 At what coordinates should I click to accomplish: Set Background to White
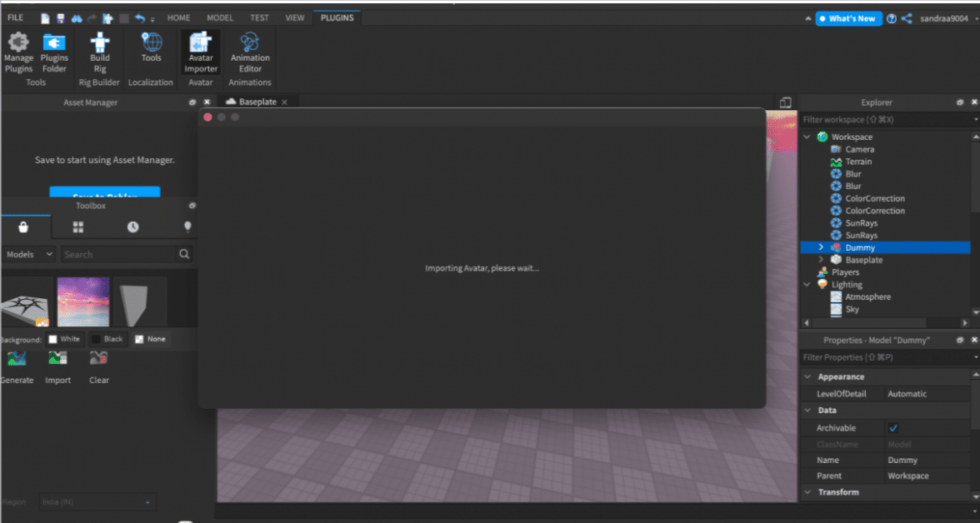(x=64, y=339)
